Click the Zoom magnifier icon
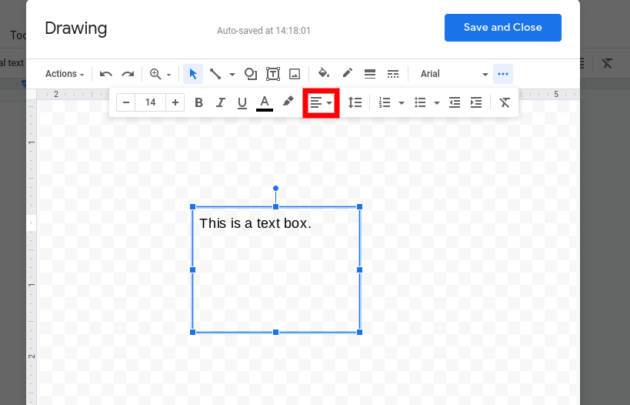The image size is (630, 405). (x=155, y=74)
